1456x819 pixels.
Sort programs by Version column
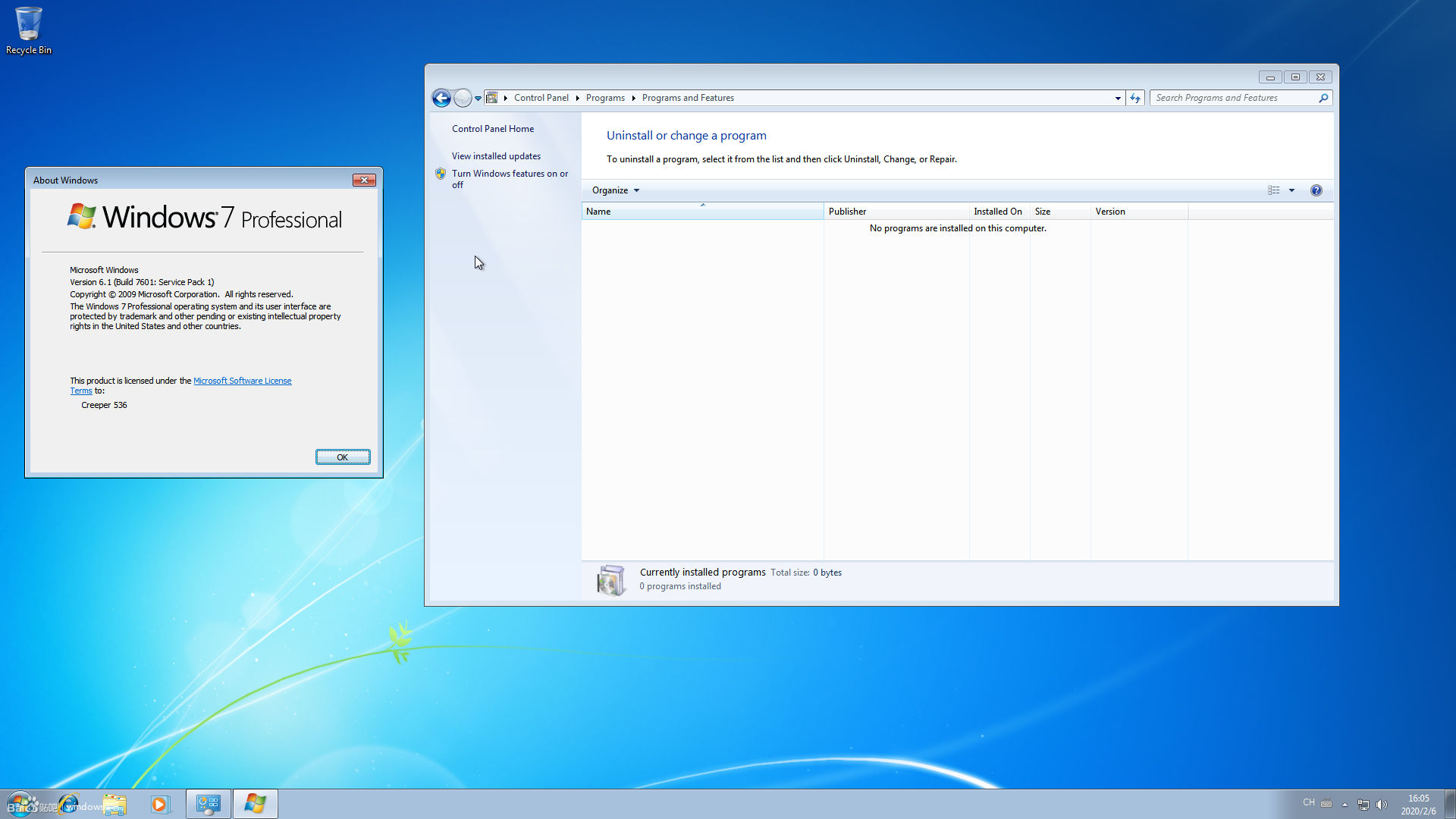(1139, 212)
